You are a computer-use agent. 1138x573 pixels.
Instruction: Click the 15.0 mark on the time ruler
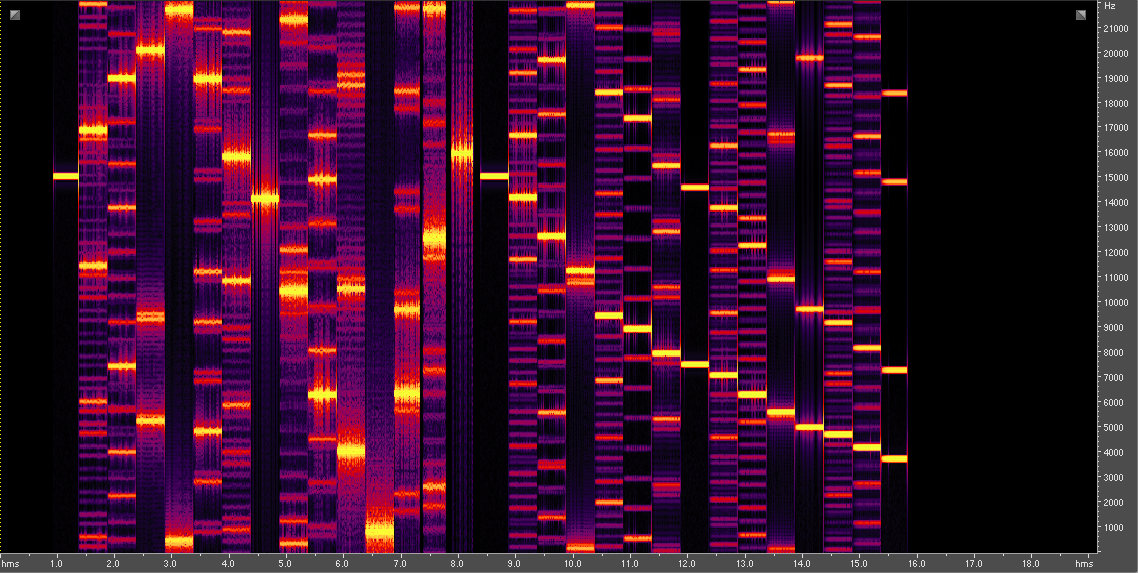(859, 563)
